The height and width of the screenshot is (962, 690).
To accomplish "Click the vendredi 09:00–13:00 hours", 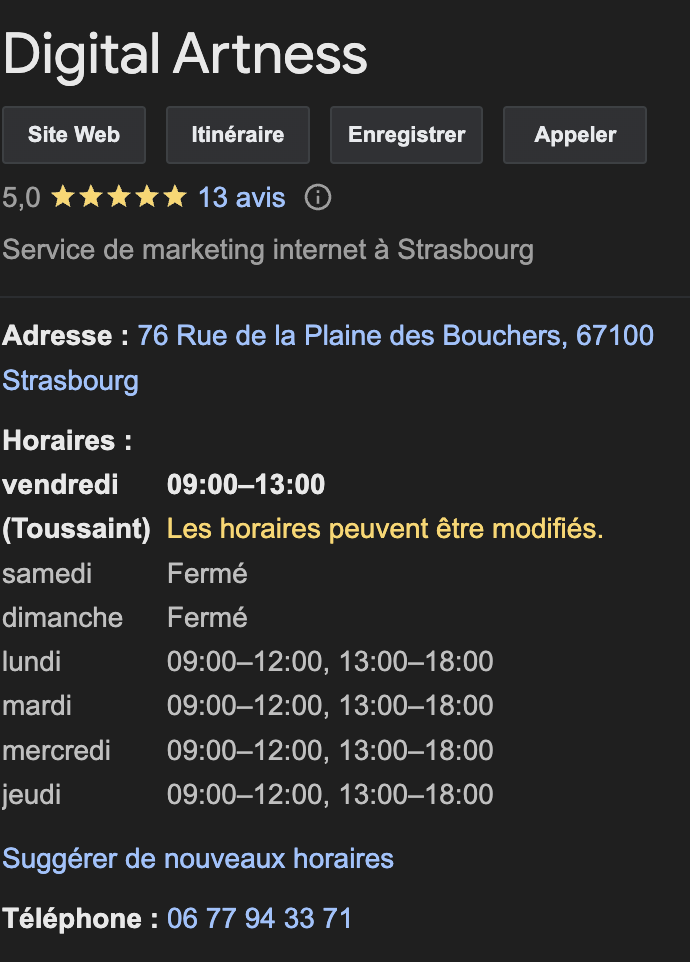I will click(245, 485).
